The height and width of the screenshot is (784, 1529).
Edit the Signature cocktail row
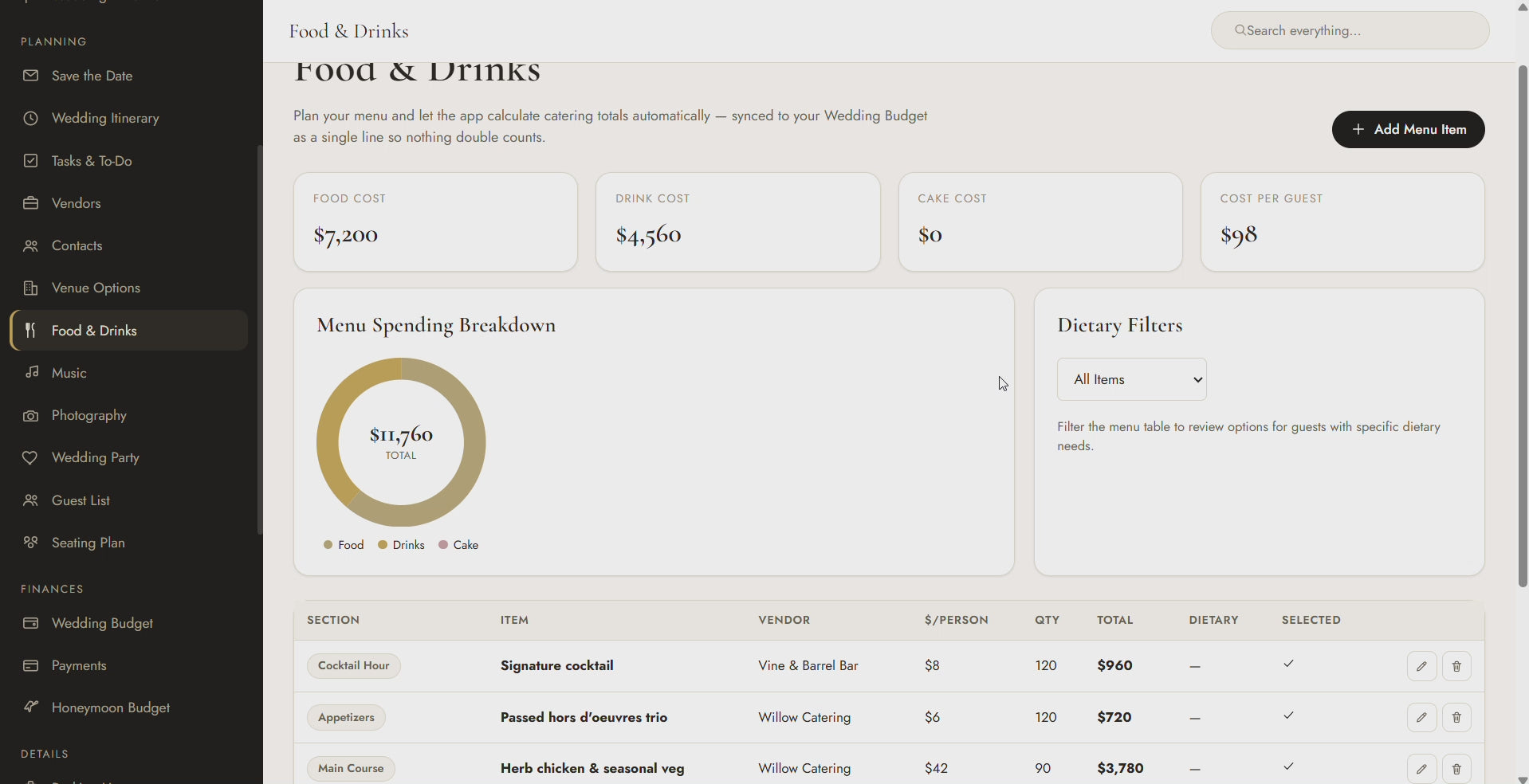tap(1421, 666)
